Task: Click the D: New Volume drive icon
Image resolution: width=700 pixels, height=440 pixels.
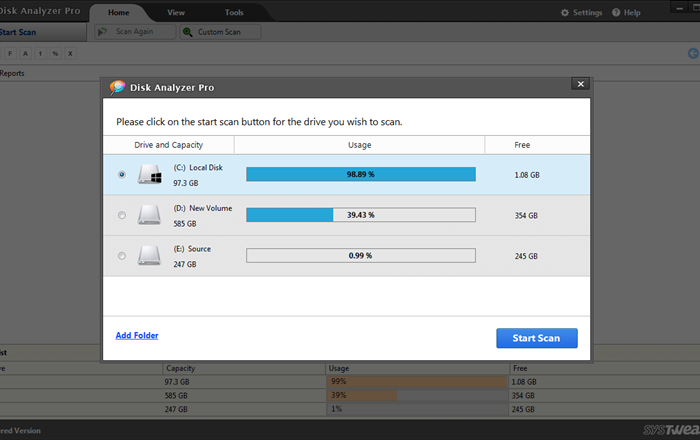Action: [149, 215]
